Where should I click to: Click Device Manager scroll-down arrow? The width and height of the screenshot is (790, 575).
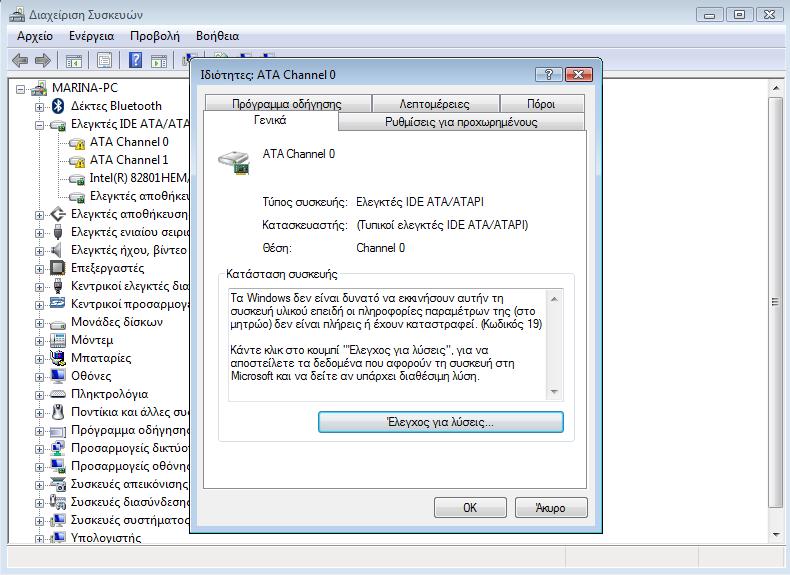[x=775, y=534]
